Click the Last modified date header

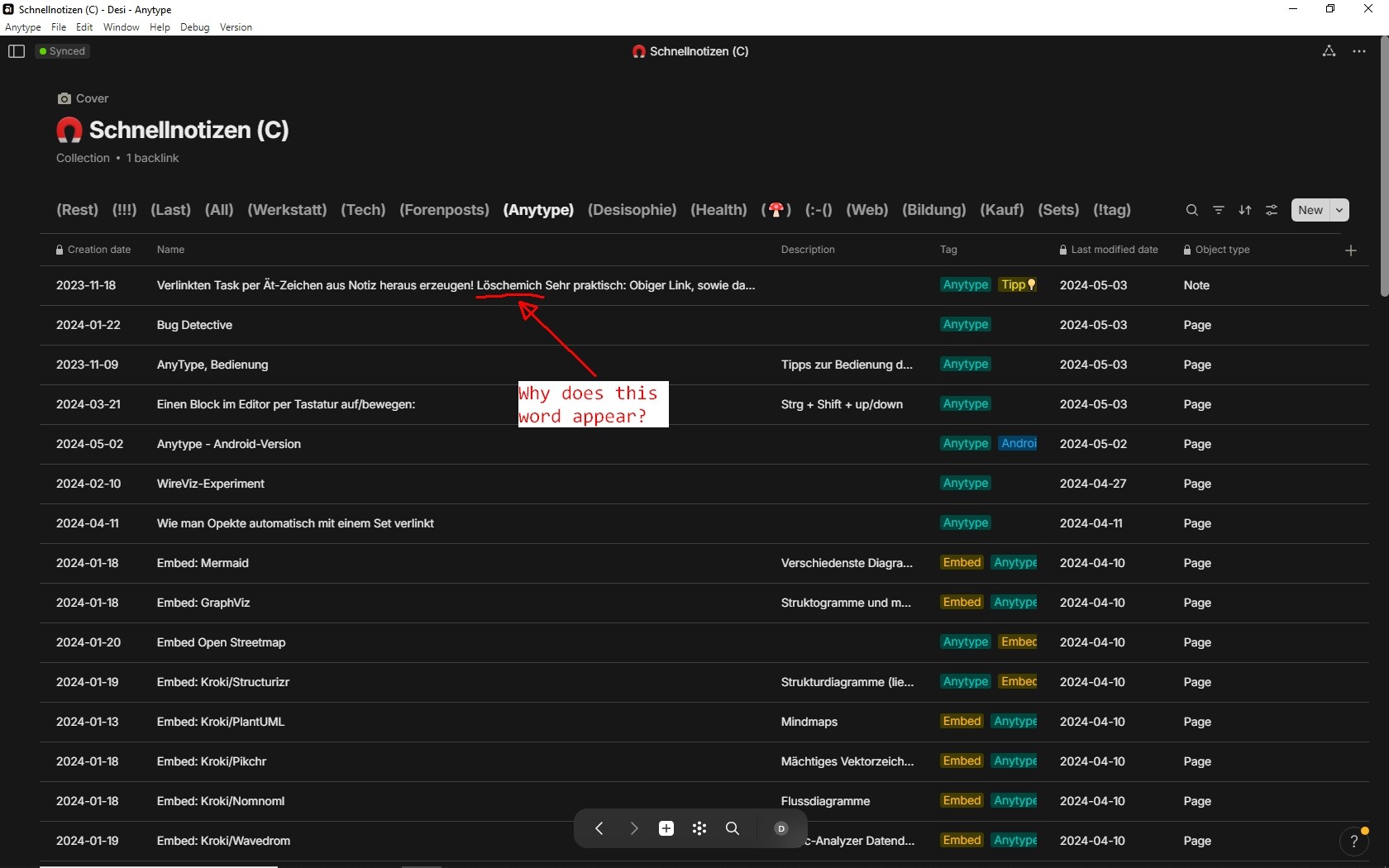coord(1109,250)
